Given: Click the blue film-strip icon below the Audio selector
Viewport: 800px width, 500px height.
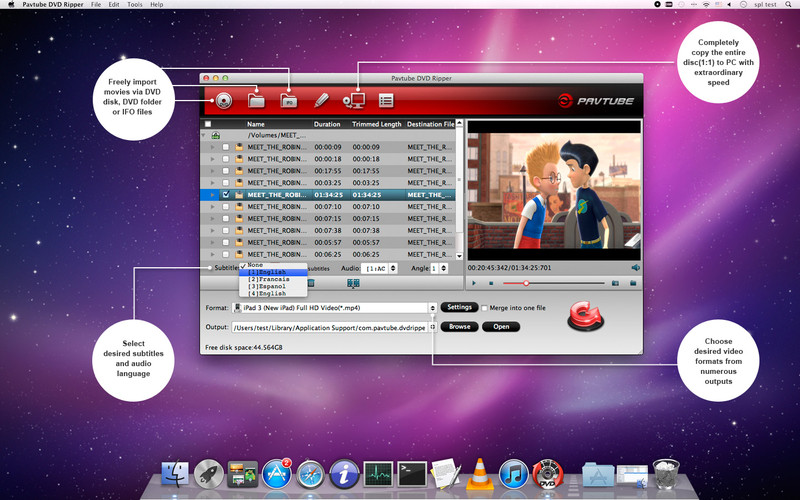Looking at the screenshot, I should [353, 283].
